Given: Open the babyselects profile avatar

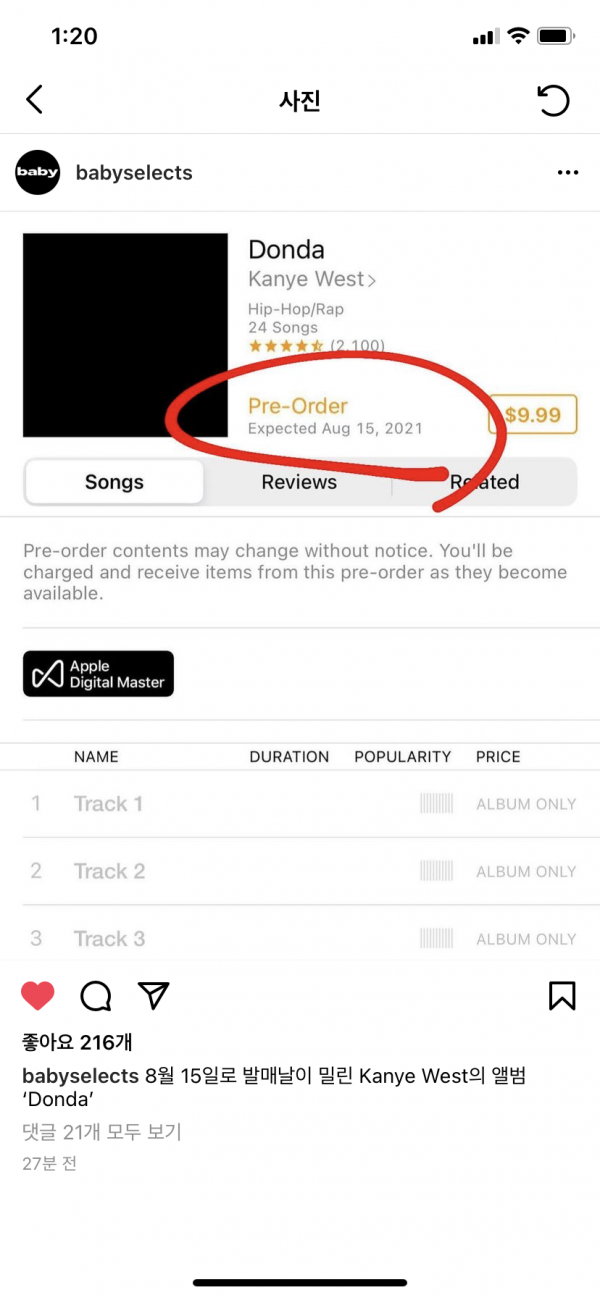Looking at the screenshot, I should point(38,173).
